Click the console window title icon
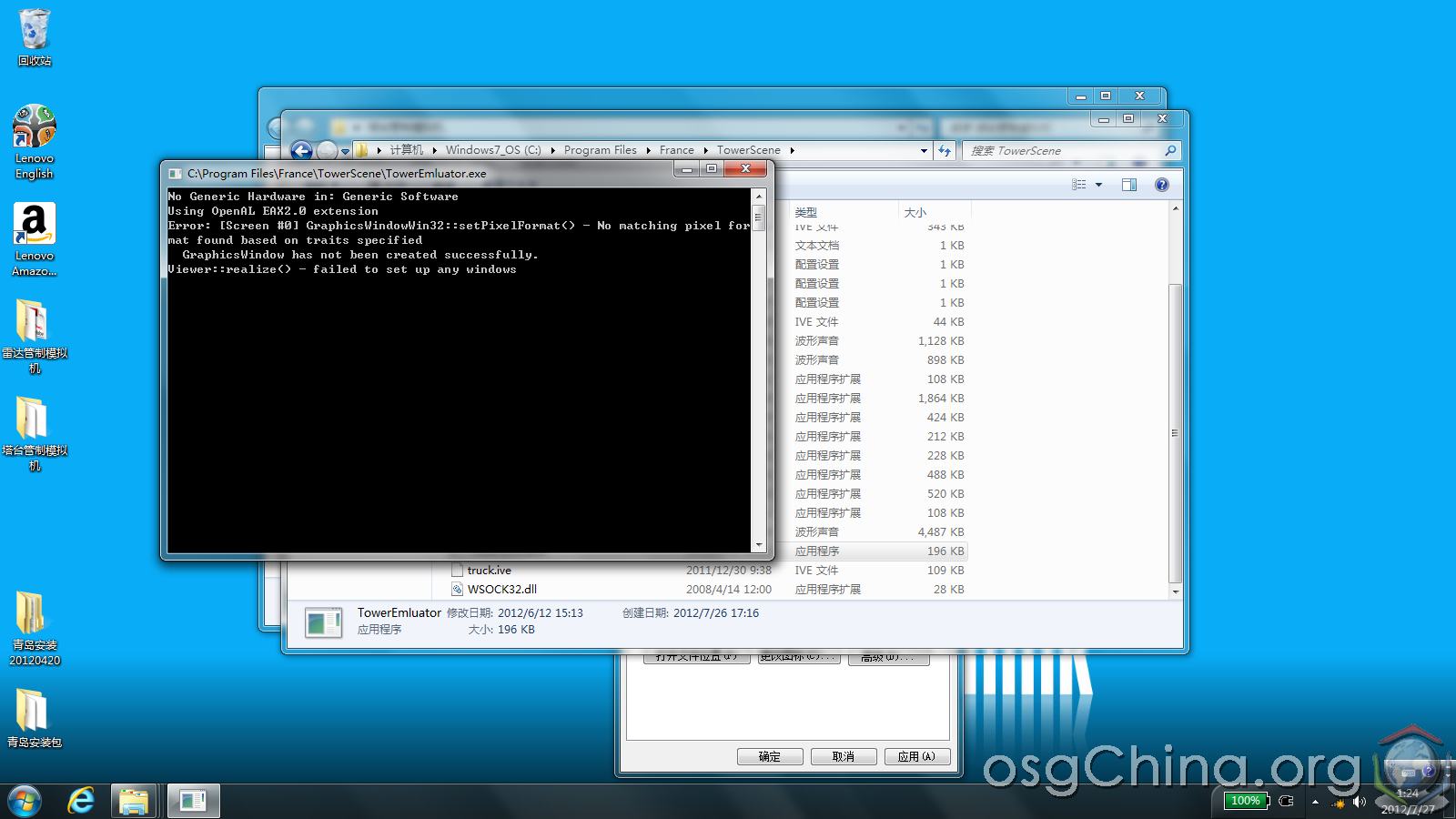 coord(175,173)
